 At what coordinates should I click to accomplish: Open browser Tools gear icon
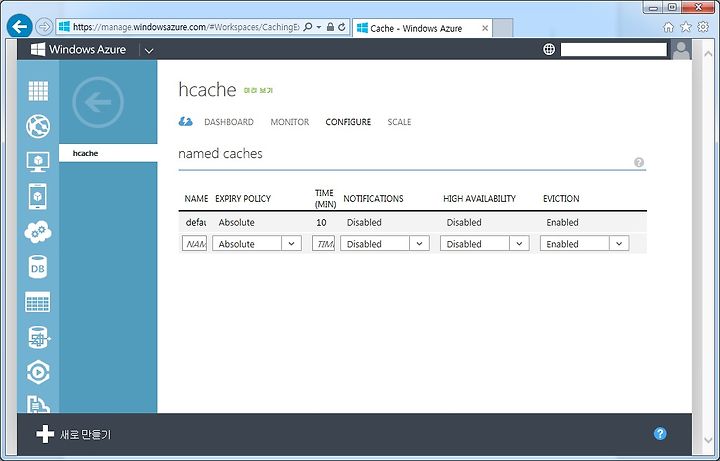703,27
